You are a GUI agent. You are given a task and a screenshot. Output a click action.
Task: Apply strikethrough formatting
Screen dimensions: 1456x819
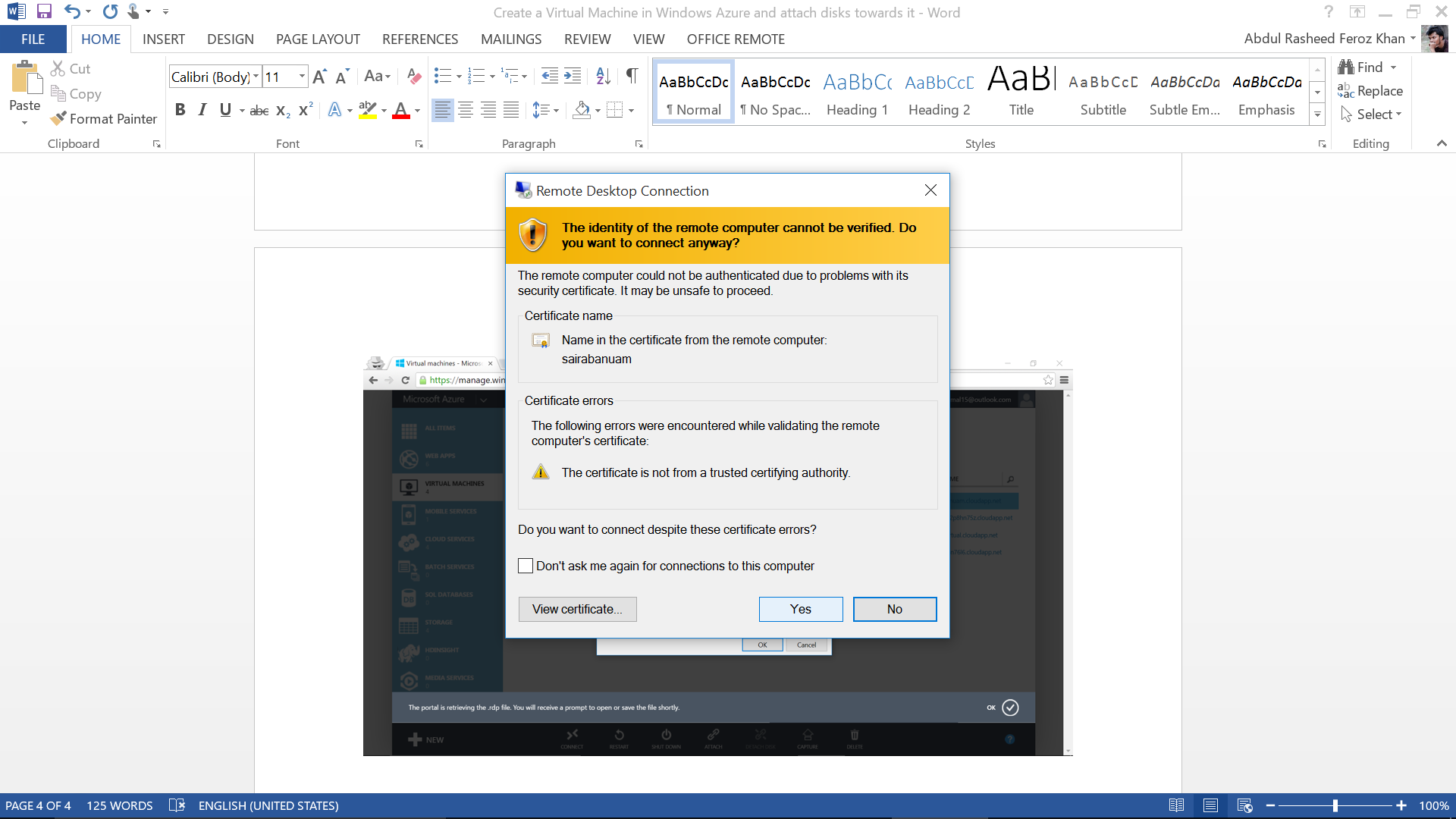tap(259, 111)
